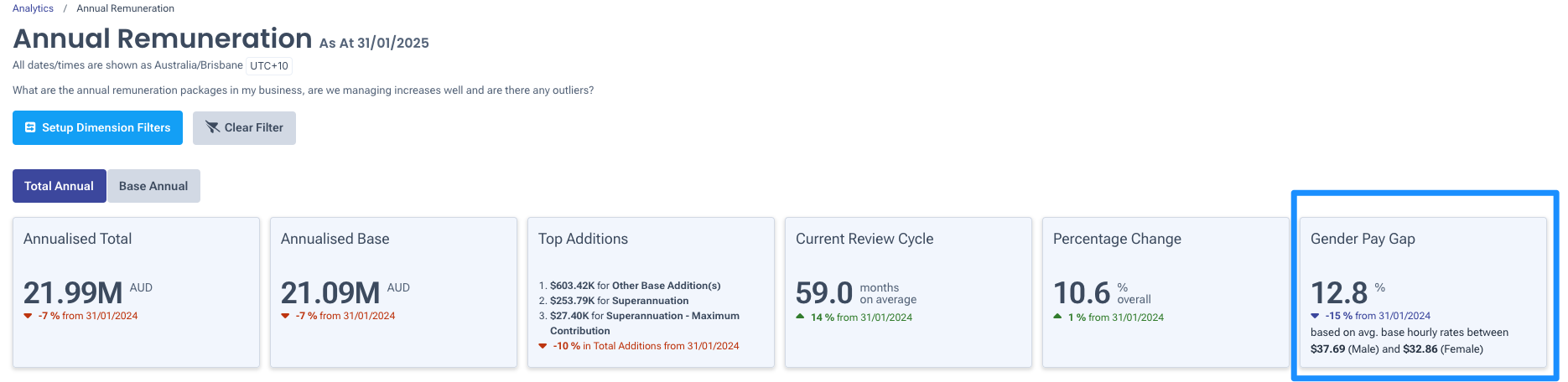
Task: Switch to the Total Annual tab
Action: tap(59, 186)
